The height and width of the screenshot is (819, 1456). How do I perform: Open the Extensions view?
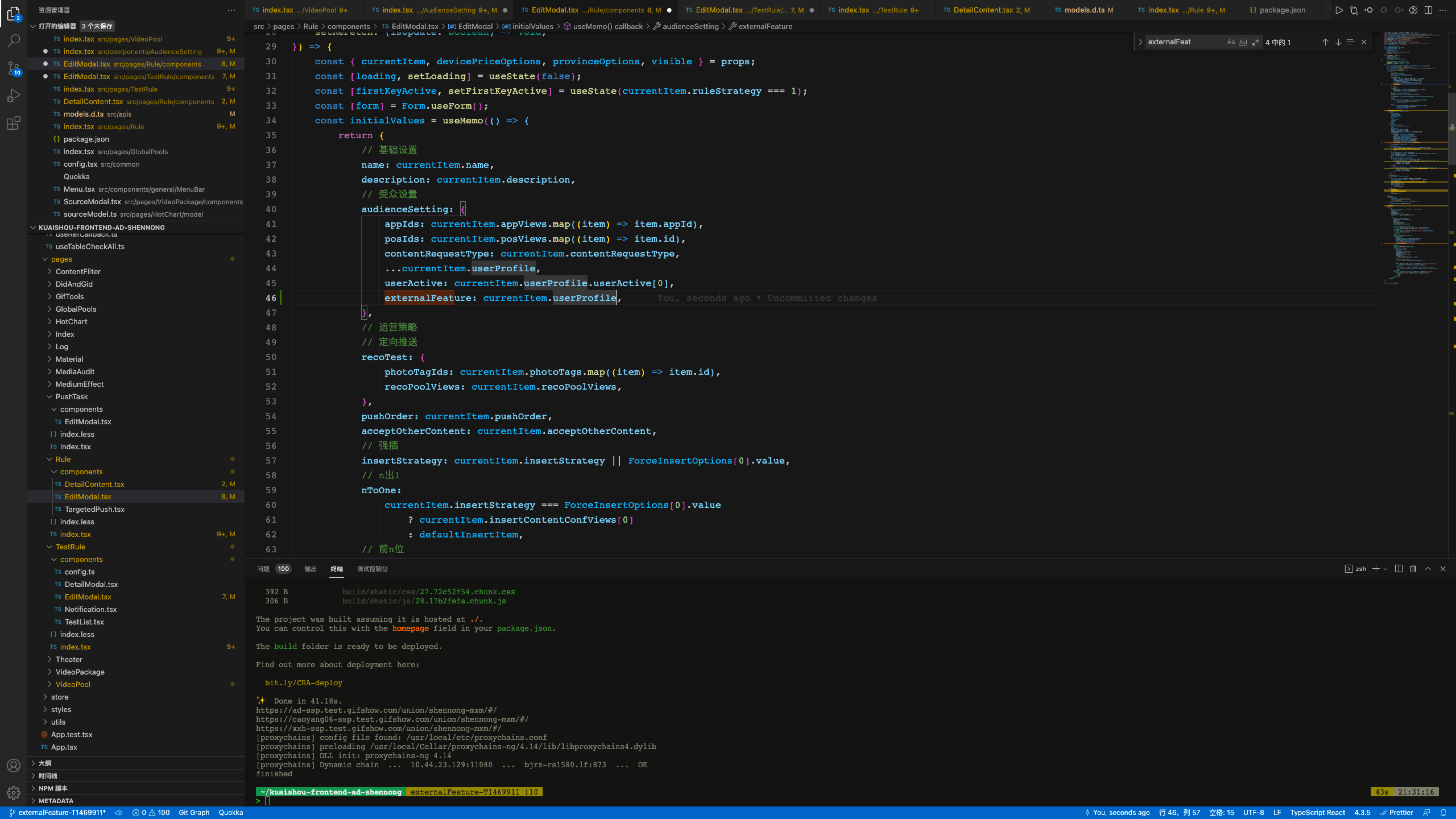tap(14, 123)
